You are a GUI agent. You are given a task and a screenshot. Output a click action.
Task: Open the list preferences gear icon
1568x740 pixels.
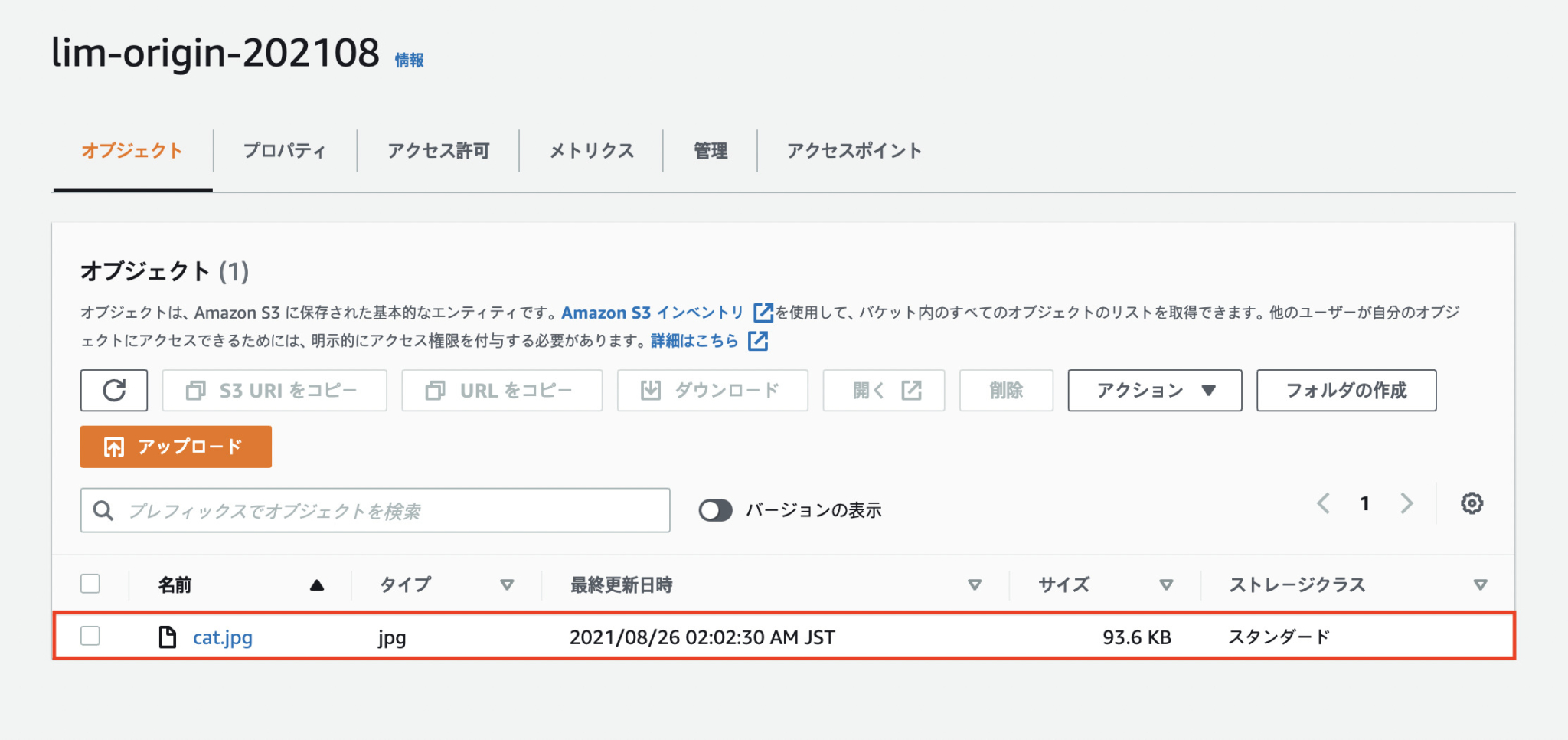pos(1472,503)
